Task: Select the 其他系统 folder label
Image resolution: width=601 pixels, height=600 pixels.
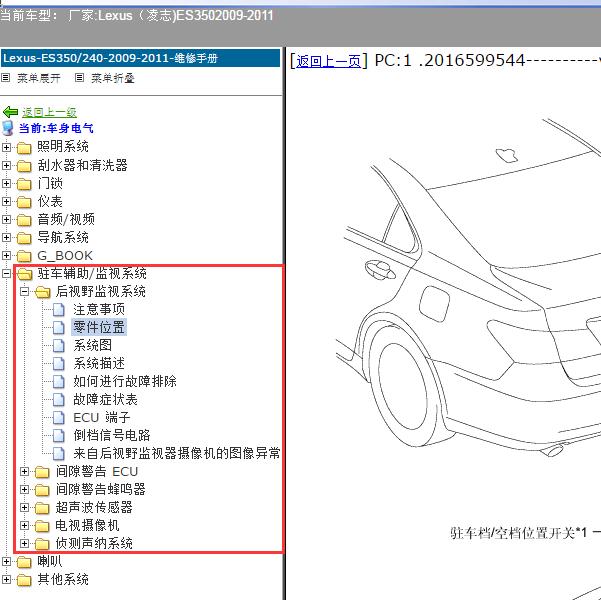Action: [63, 579]
